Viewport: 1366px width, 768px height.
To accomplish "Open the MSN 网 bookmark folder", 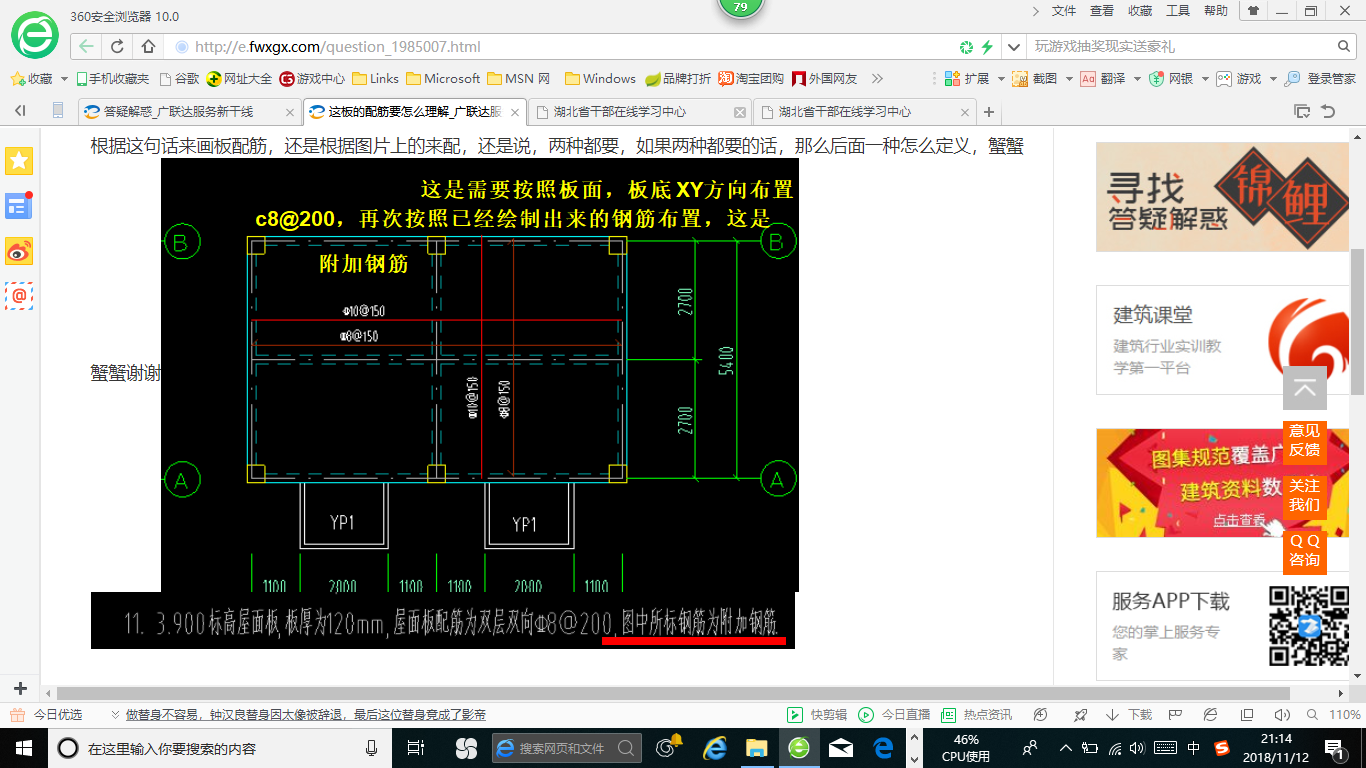I will pyautogui.click(x=518, y=78).
